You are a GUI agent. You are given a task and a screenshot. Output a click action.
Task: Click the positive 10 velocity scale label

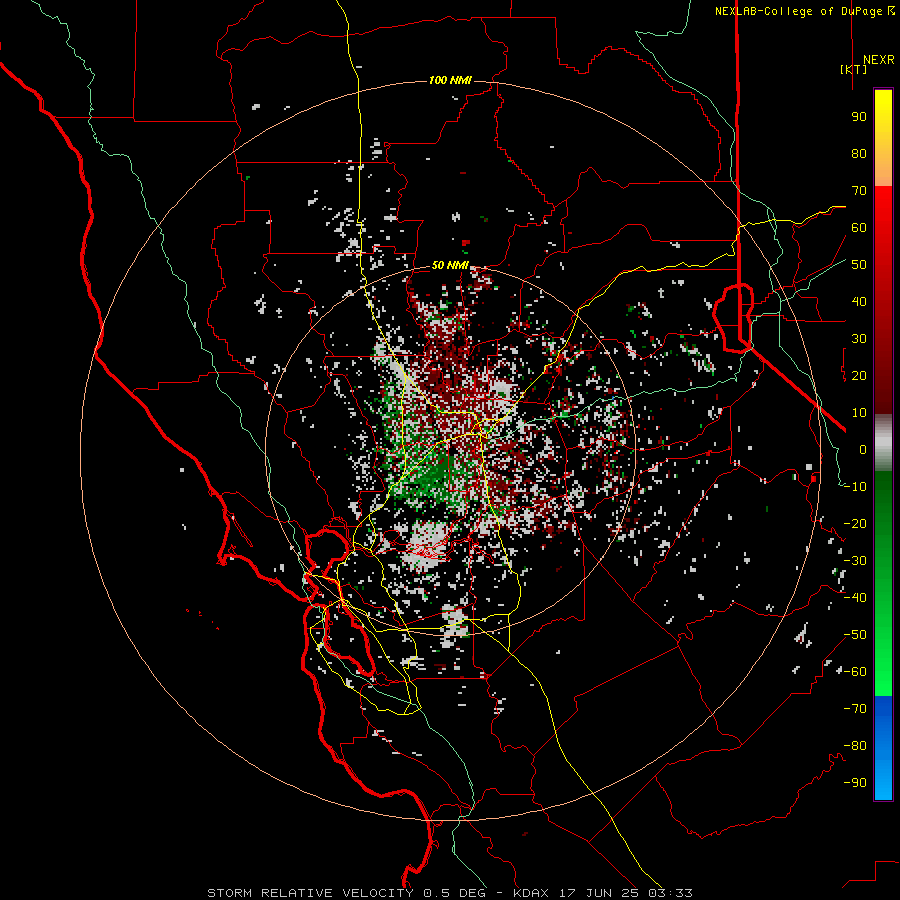click(x=859, y=413)
